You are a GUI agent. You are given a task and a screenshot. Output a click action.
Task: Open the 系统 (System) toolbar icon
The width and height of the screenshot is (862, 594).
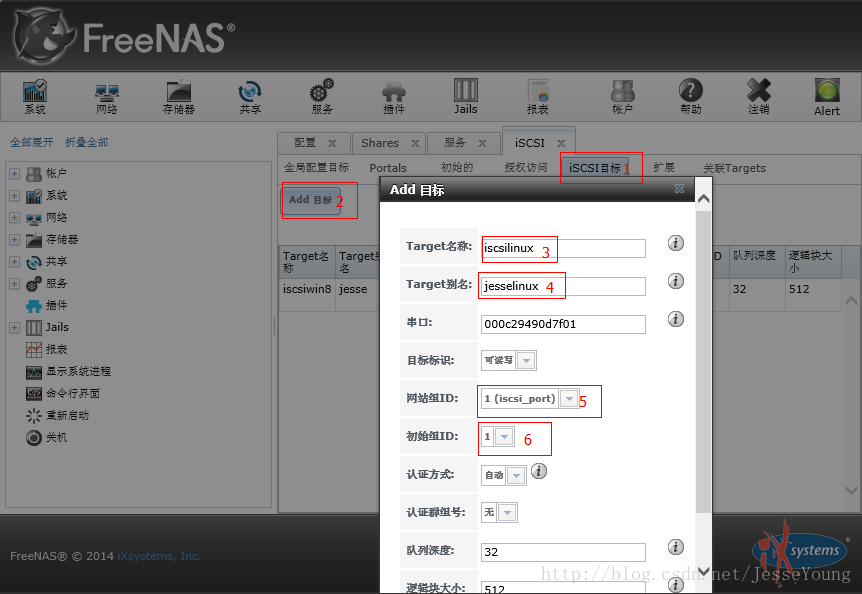(x=35, y=97)
